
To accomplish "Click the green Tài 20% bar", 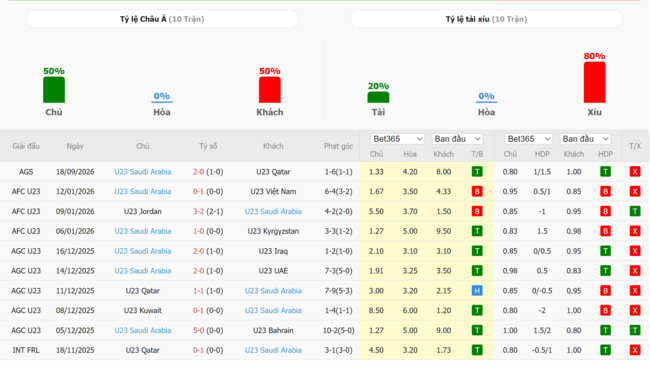I will pos(378,97).
